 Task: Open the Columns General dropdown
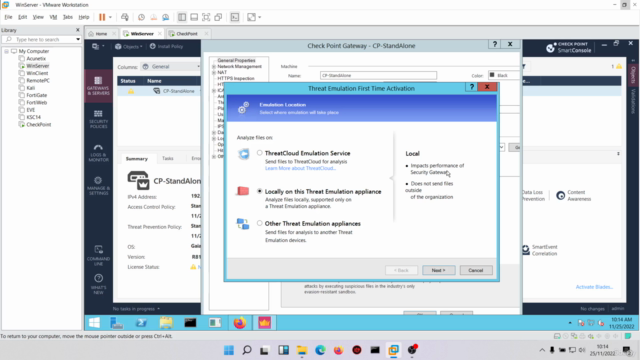[171, 67]
